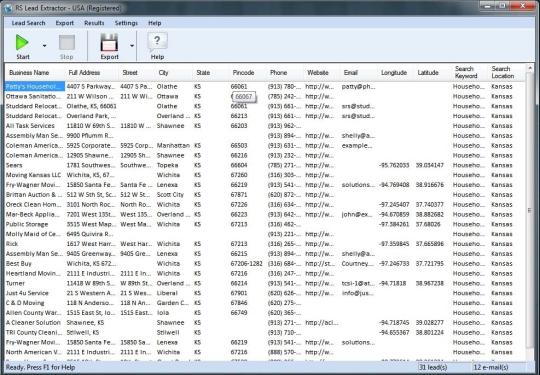Click the 12 e-mail(s) status bar entry
540x375 pixels.
coord(491,367)
